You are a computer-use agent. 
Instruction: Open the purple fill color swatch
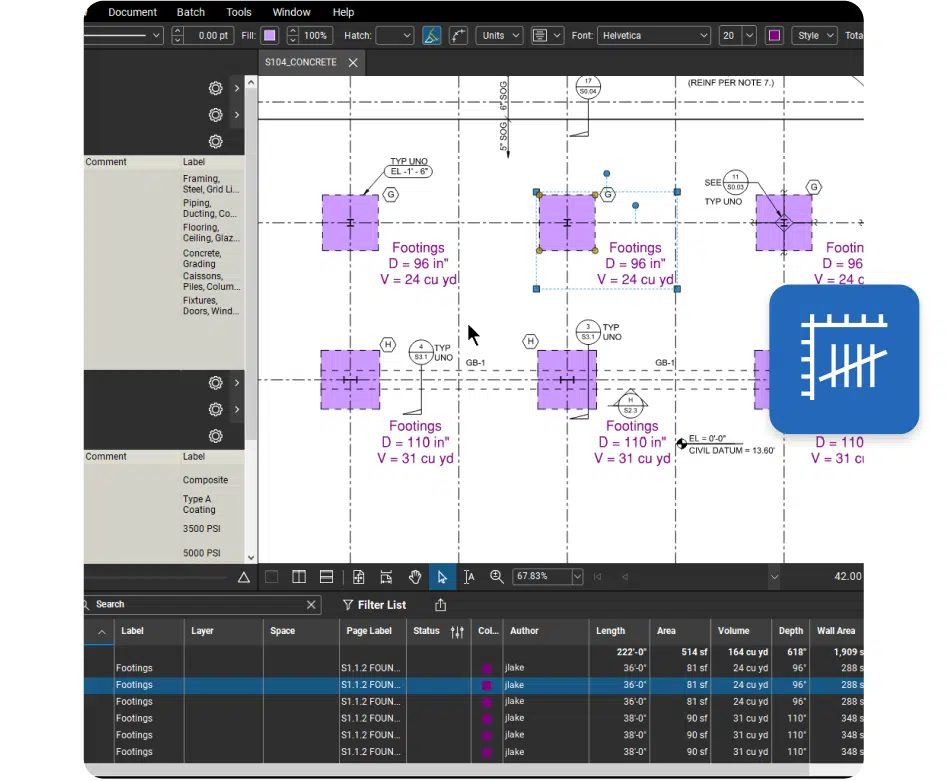[270, 36]
